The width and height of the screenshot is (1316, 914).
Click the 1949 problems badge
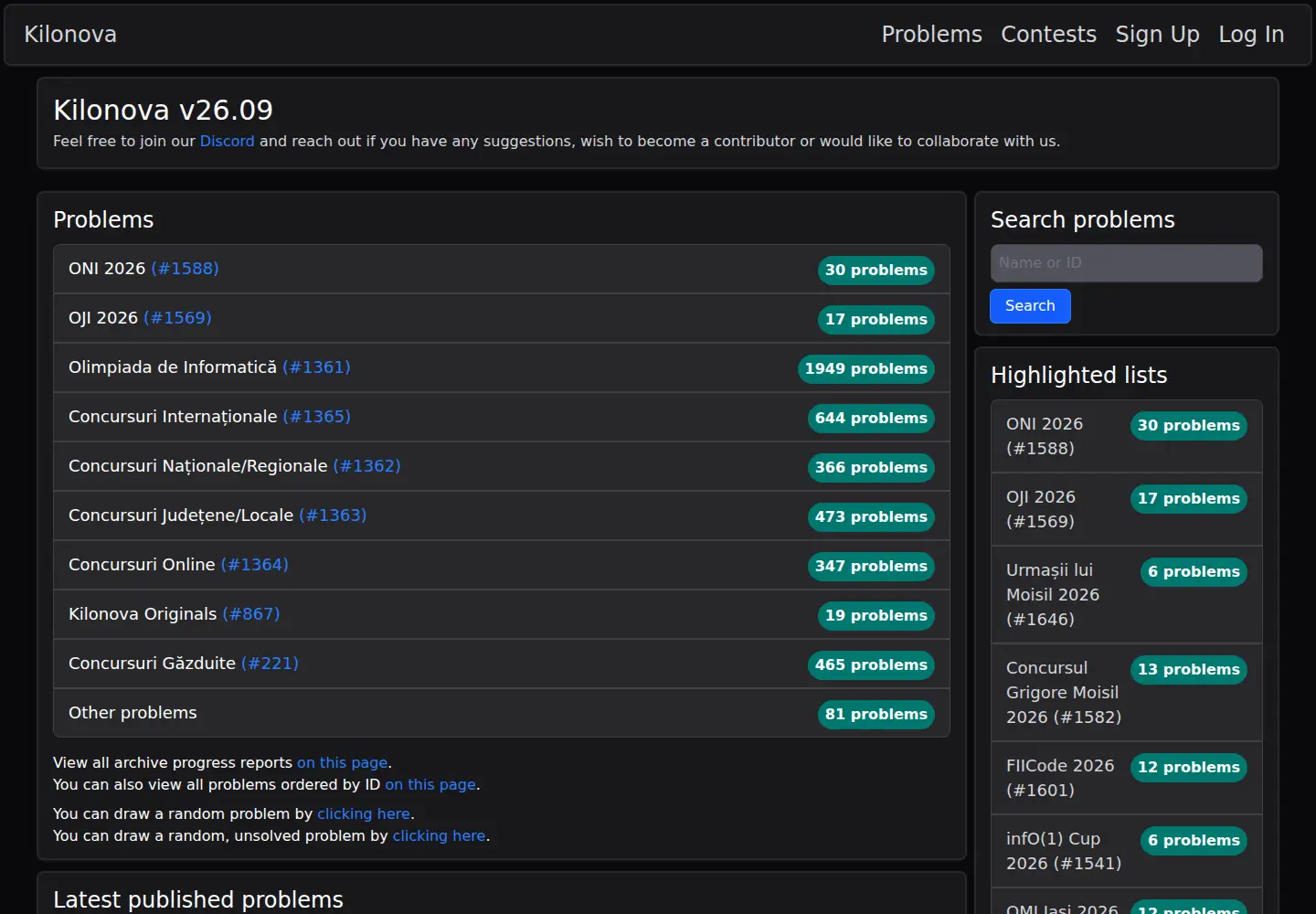coord(866,368)
